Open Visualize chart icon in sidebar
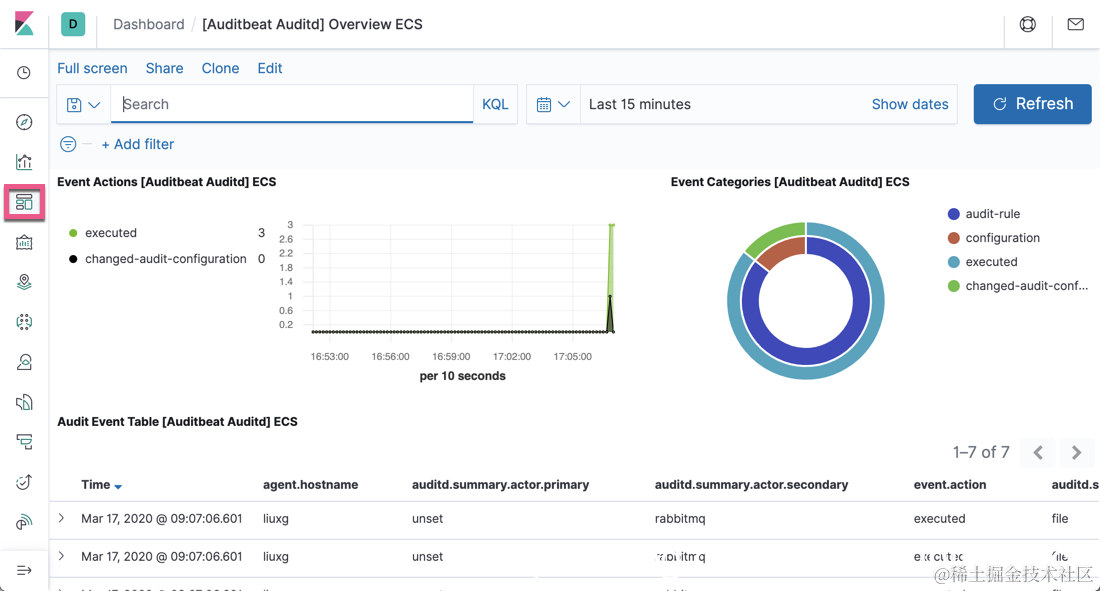The height and width of the screenshot is (591, 1100). coord(24,162)
